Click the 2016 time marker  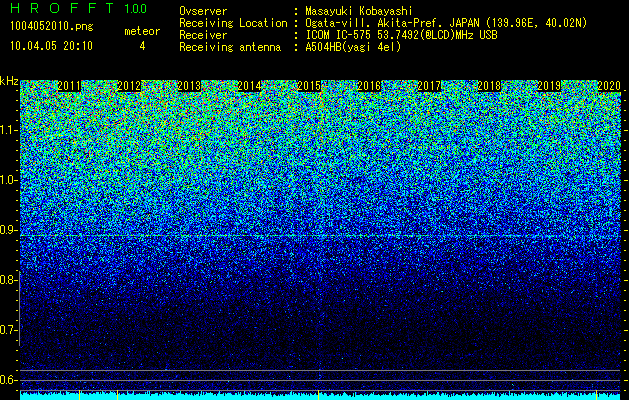pyautogui.click(x=369, y=86)
